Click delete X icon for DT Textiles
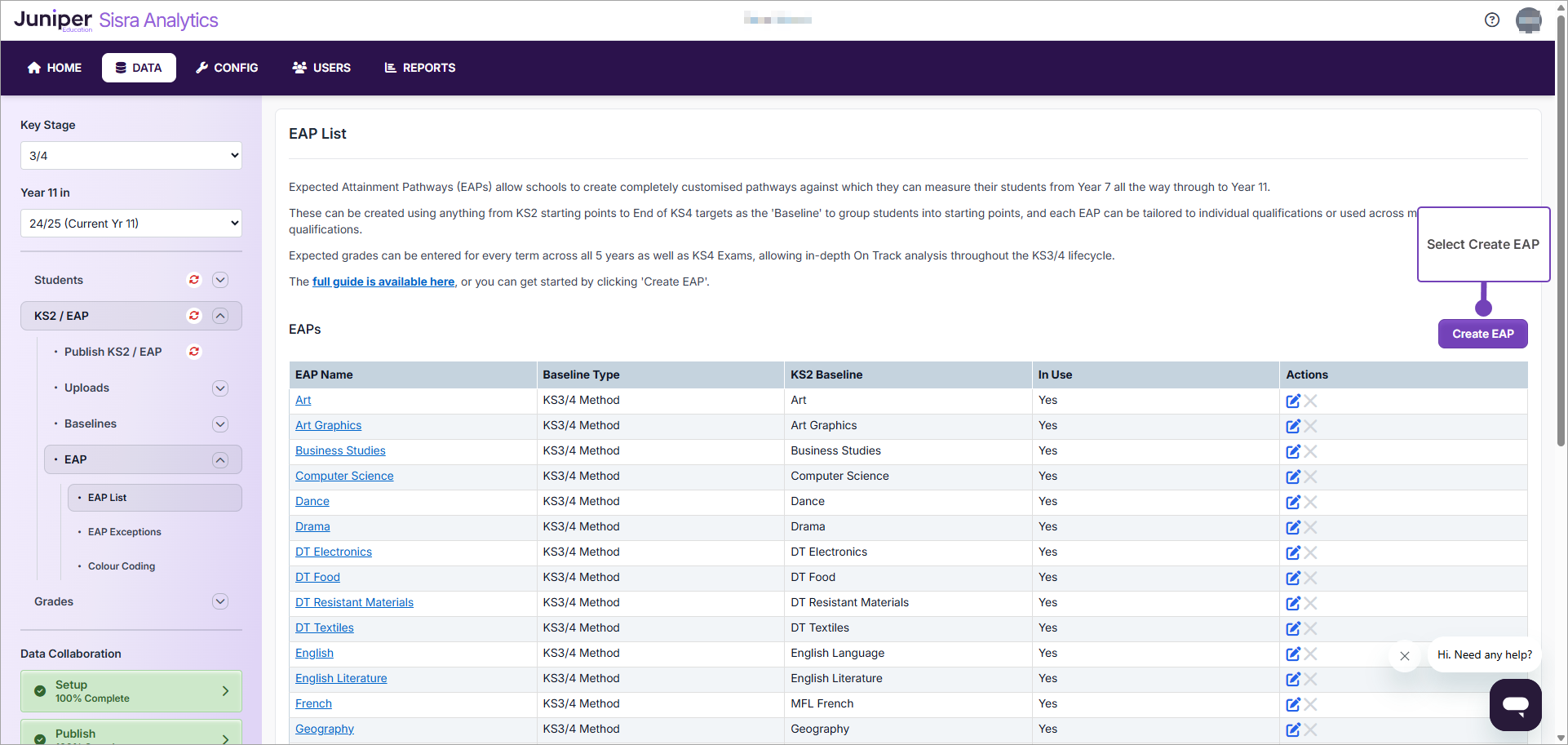The width and height of the screenshot is (1568, 745). (x=1311, y=628)
